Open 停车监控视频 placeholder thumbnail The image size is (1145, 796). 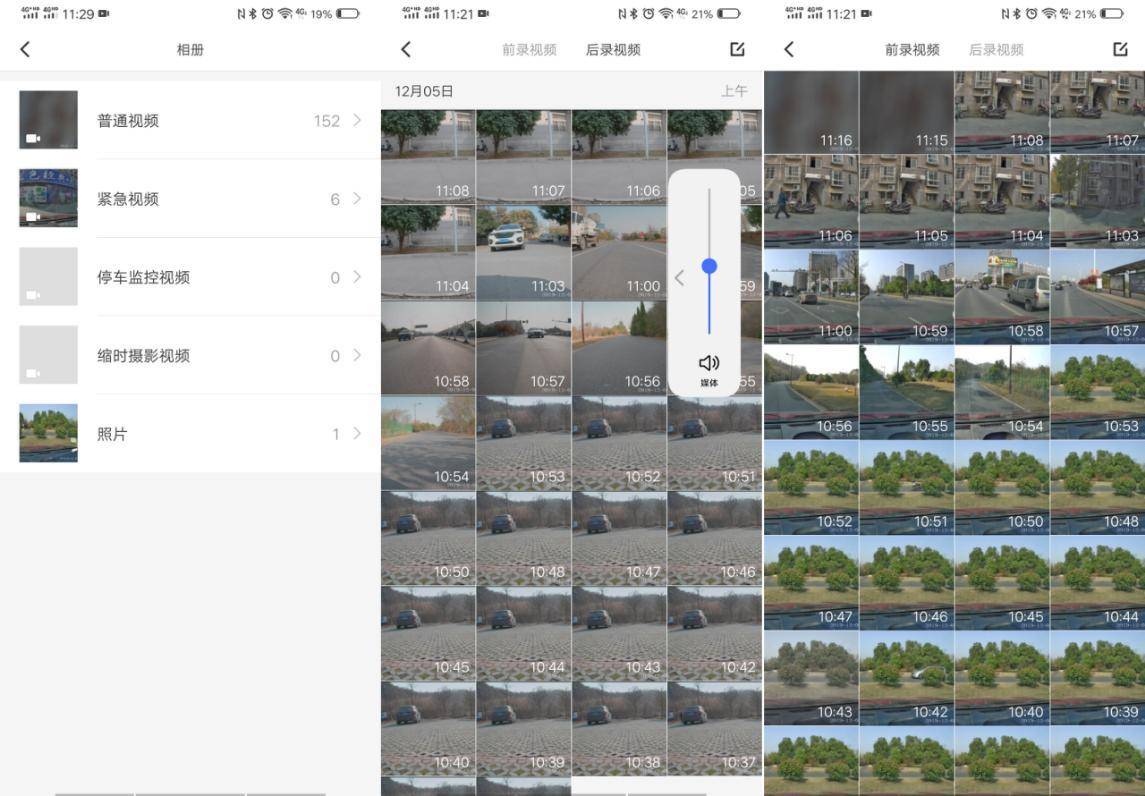click(48, 276)
